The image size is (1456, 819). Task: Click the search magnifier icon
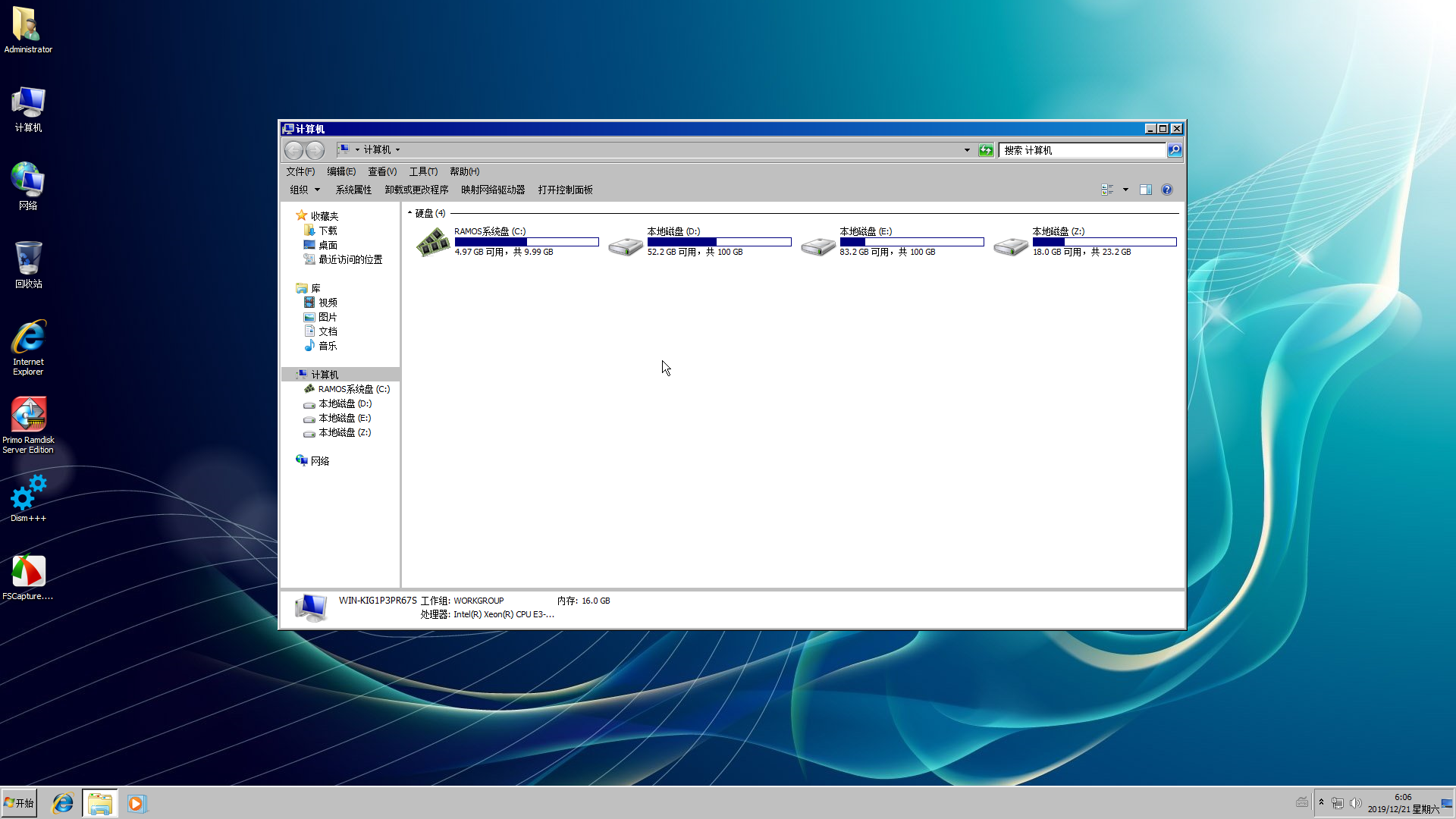(1174, 150)
